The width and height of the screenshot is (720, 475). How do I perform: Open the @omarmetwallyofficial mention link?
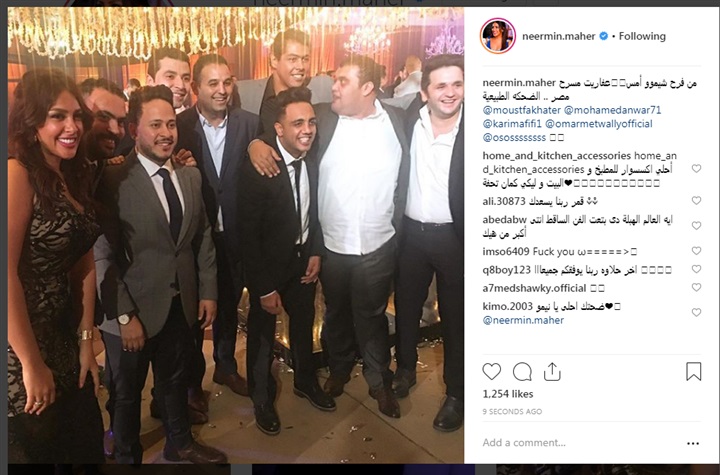point(599,124)
